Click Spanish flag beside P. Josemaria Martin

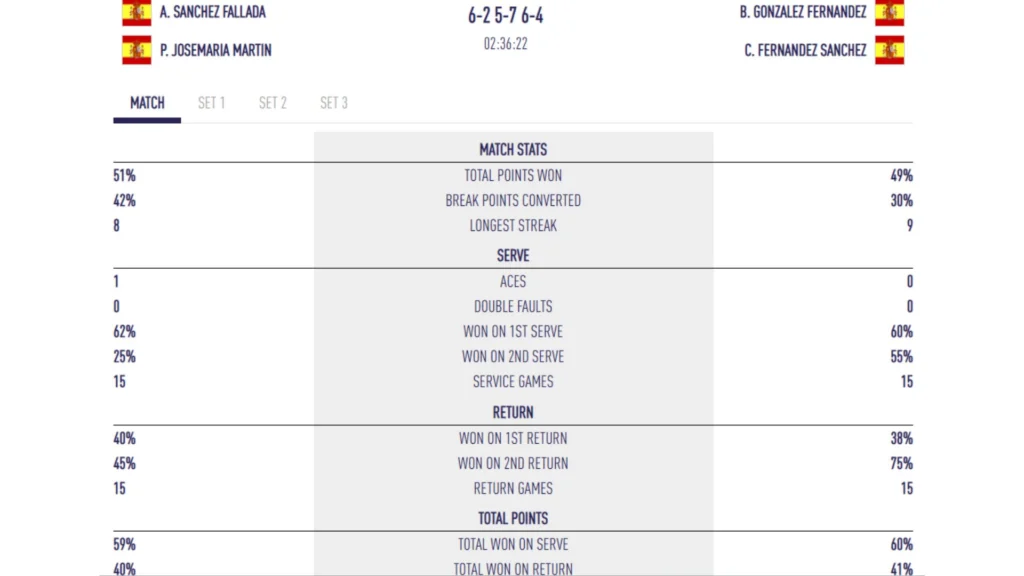pos(137,50)
